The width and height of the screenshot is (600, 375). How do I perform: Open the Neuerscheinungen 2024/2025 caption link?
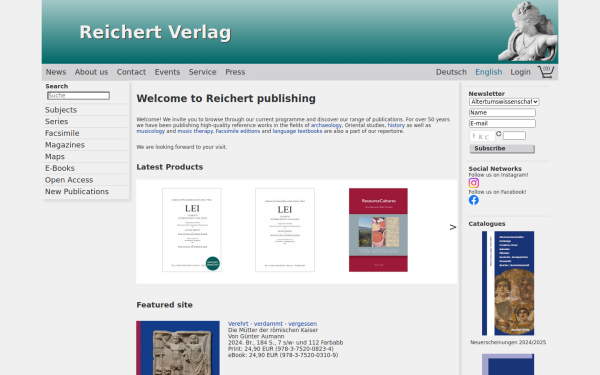pyautogui.click(x=508, y=342)
